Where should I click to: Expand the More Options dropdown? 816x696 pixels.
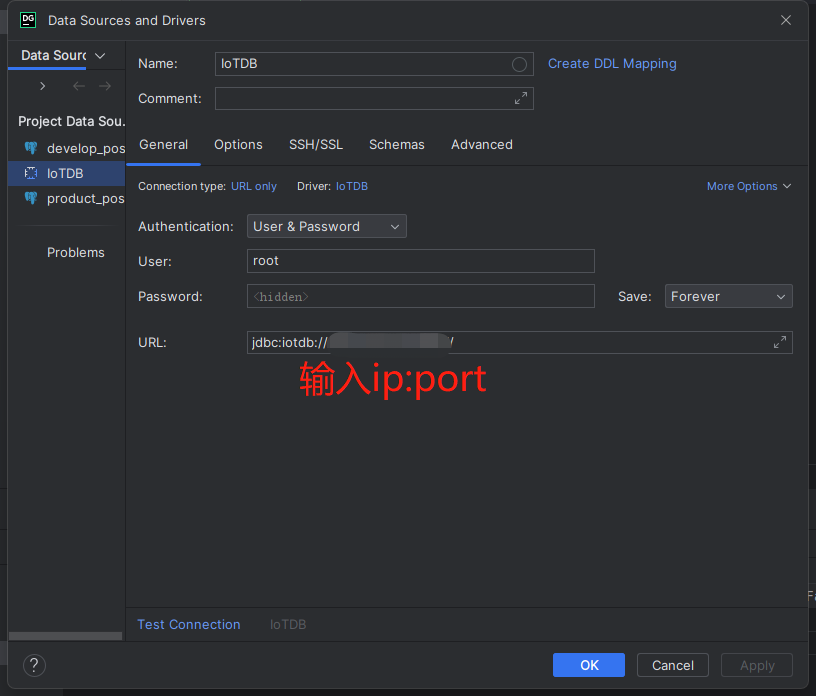pos(749,186)
